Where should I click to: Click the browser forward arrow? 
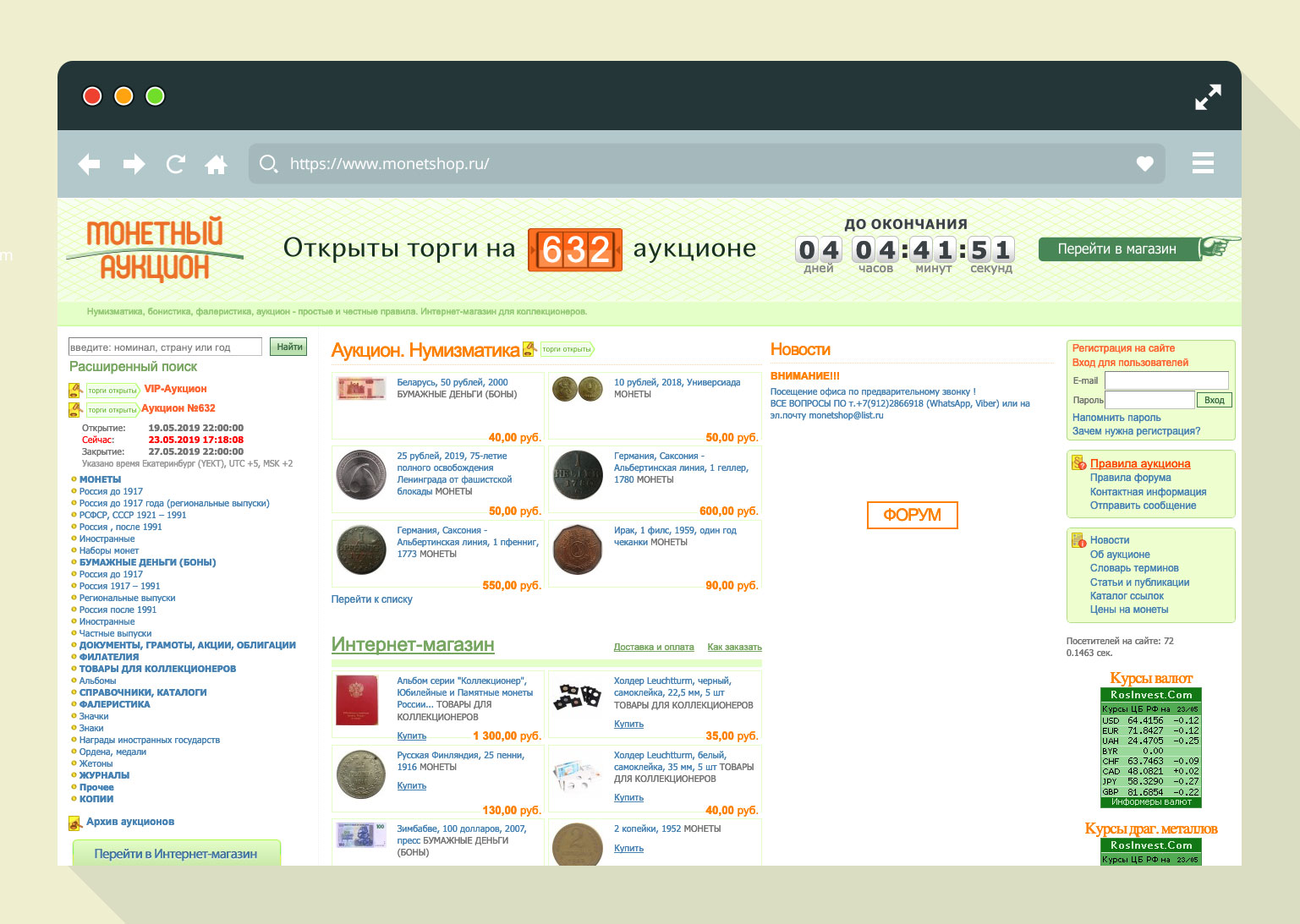tap(134, 164)
